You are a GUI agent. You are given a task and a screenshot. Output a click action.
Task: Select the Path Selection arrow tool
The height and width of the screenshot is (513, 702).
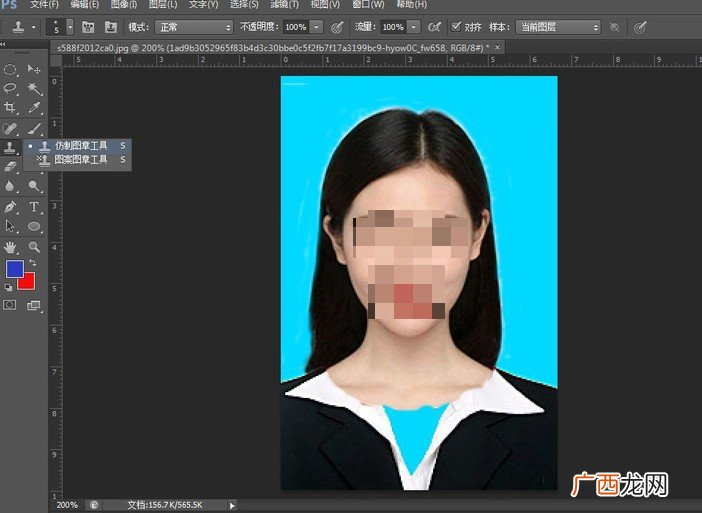10,226
